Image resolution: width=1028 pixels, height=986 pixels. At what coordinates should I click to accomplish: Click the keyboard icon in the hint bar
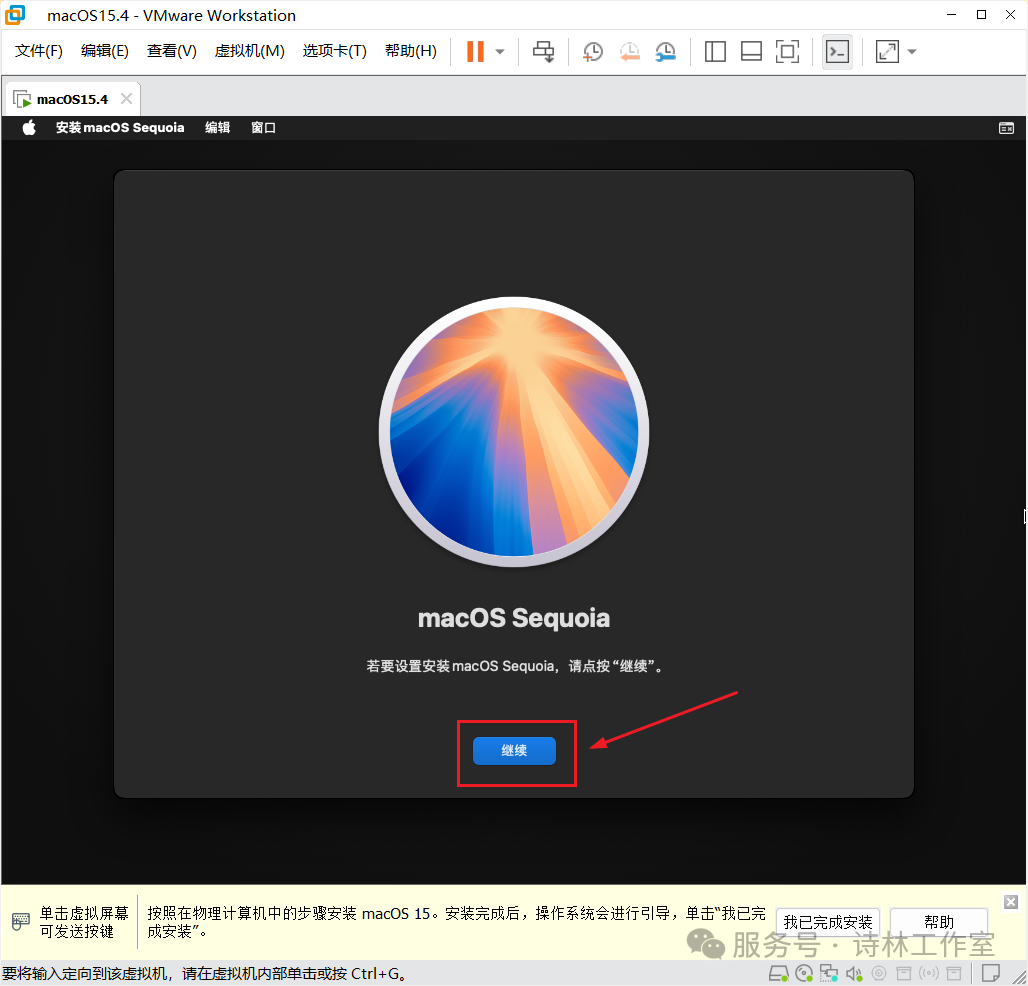pos(20,922)
